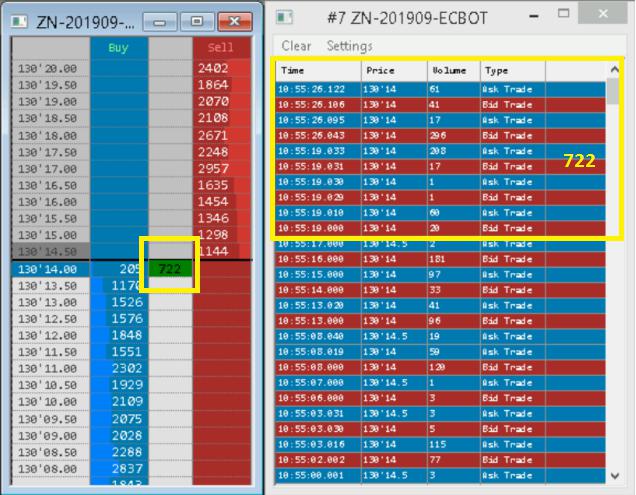Click buy size 2302 at 130'11.00
The height and width of the screenshot is (495, 636).
(x=119, y=368)
